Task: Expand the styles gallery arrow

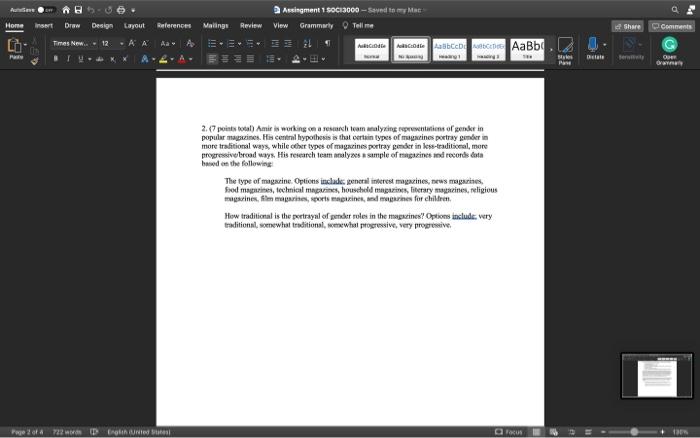Action: point(551,50)
